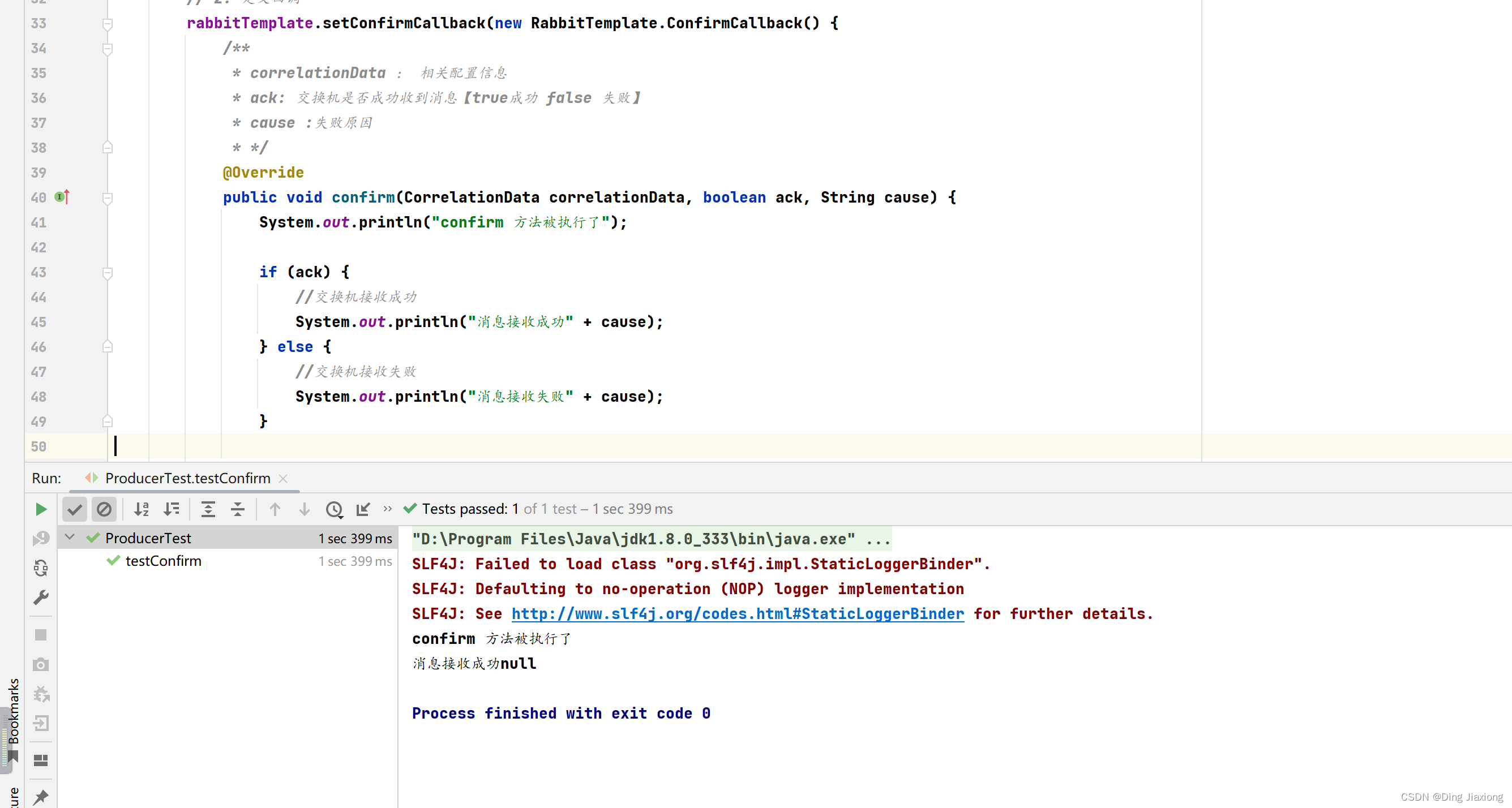Open run configuration wrench icon
The height and width of the screenshot is (808, 1512).
(41, 597)
